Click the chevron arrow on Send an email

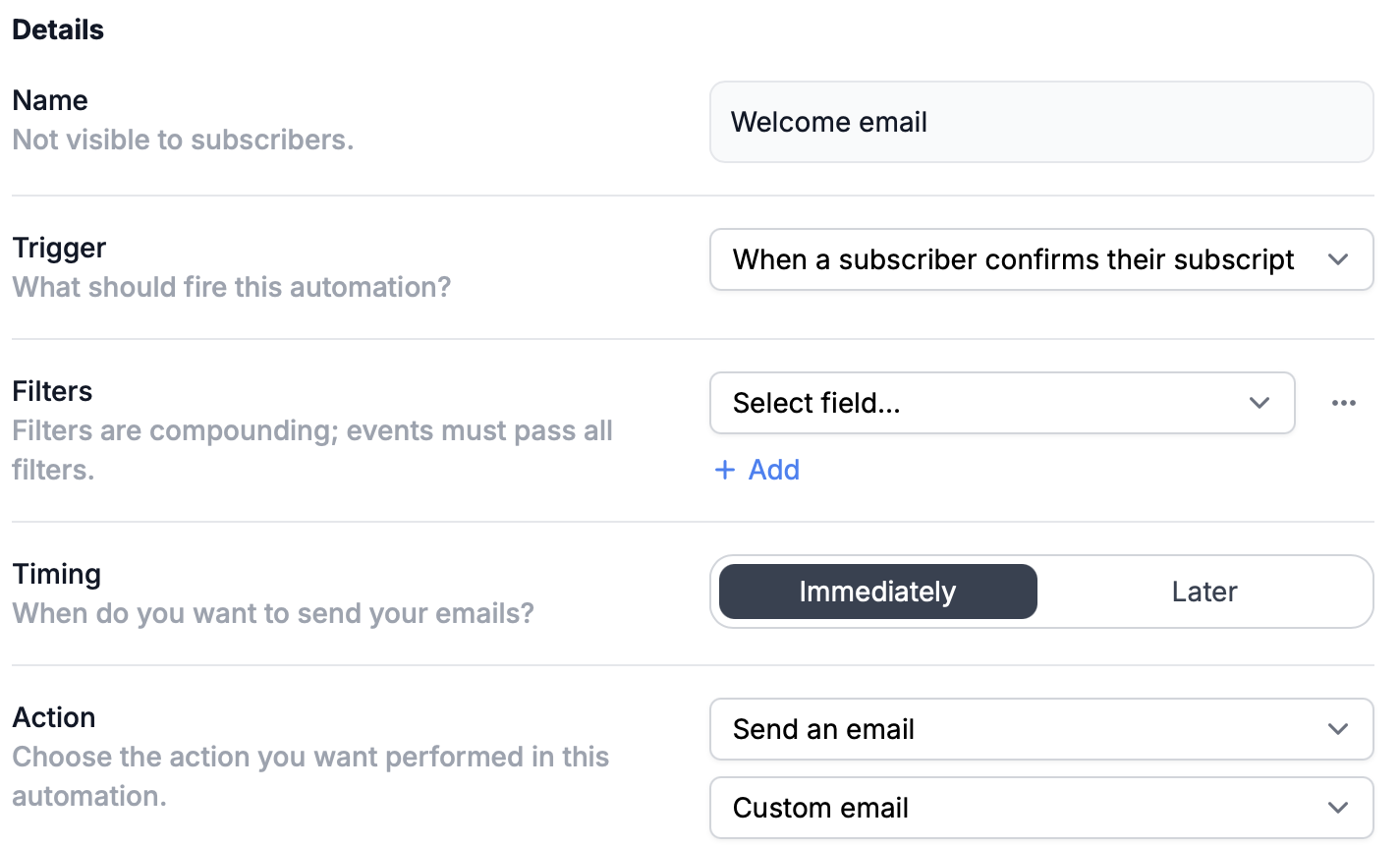[x=1337, y=729]
